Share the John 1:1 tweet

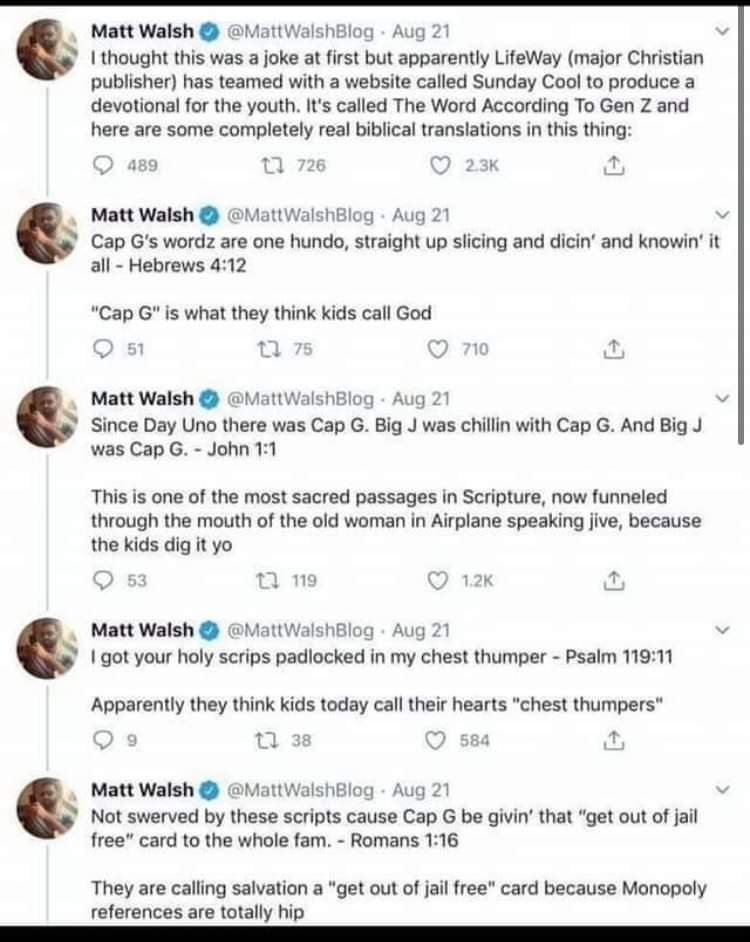[615, 580]
